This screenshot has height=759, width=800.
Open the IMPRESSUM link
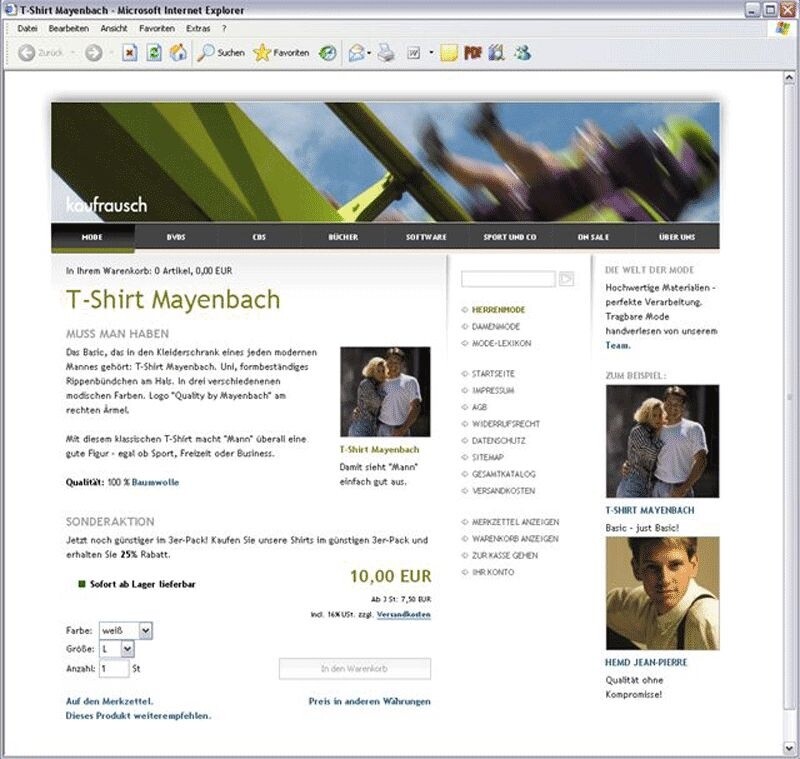tap(493, 391)
